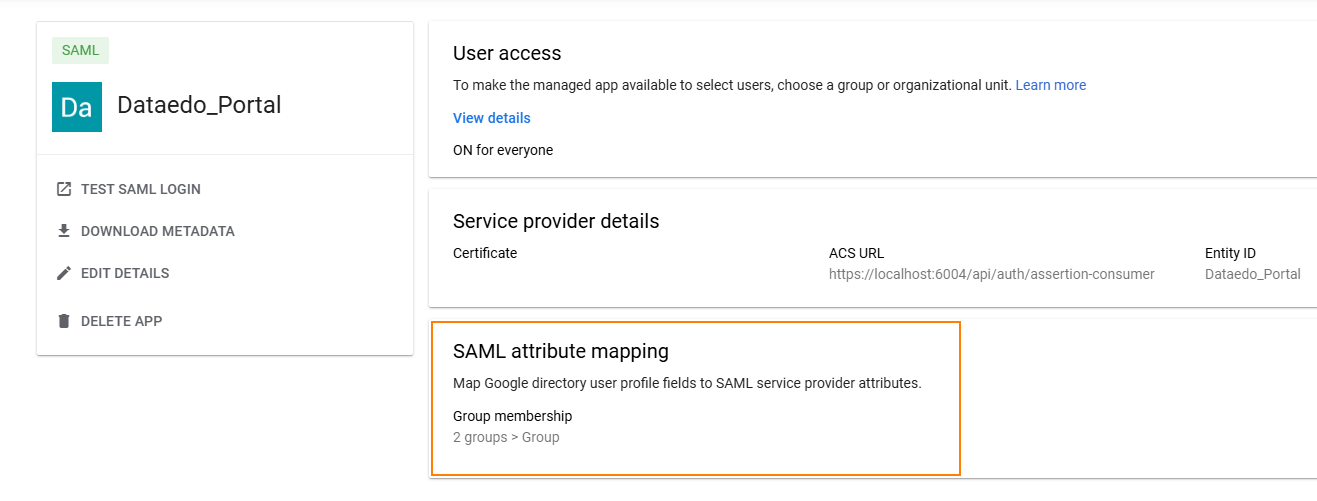Click the Group membership label
Screen dimensions: 1317x501
click(513, 416)
